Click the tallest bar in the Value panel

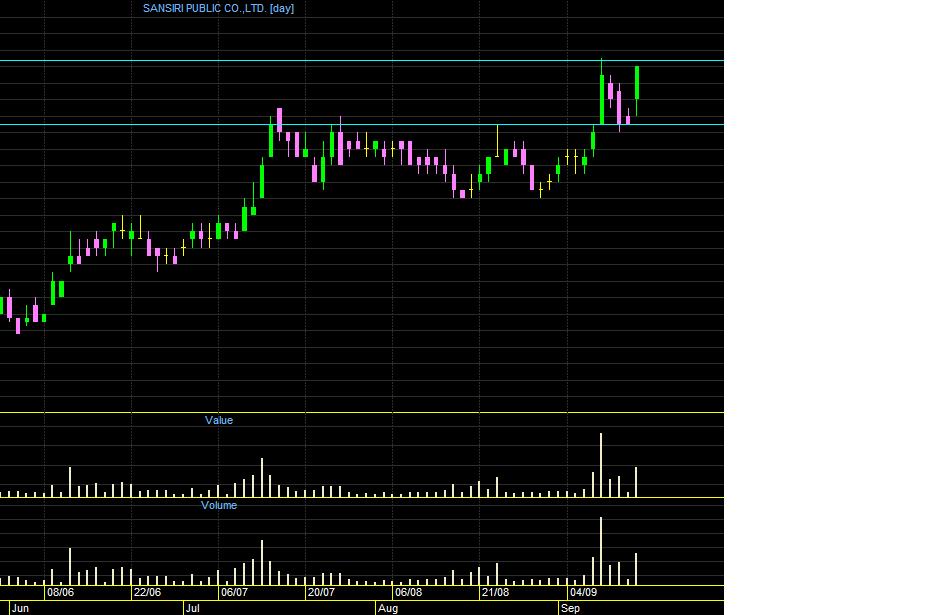click(601, 466)
